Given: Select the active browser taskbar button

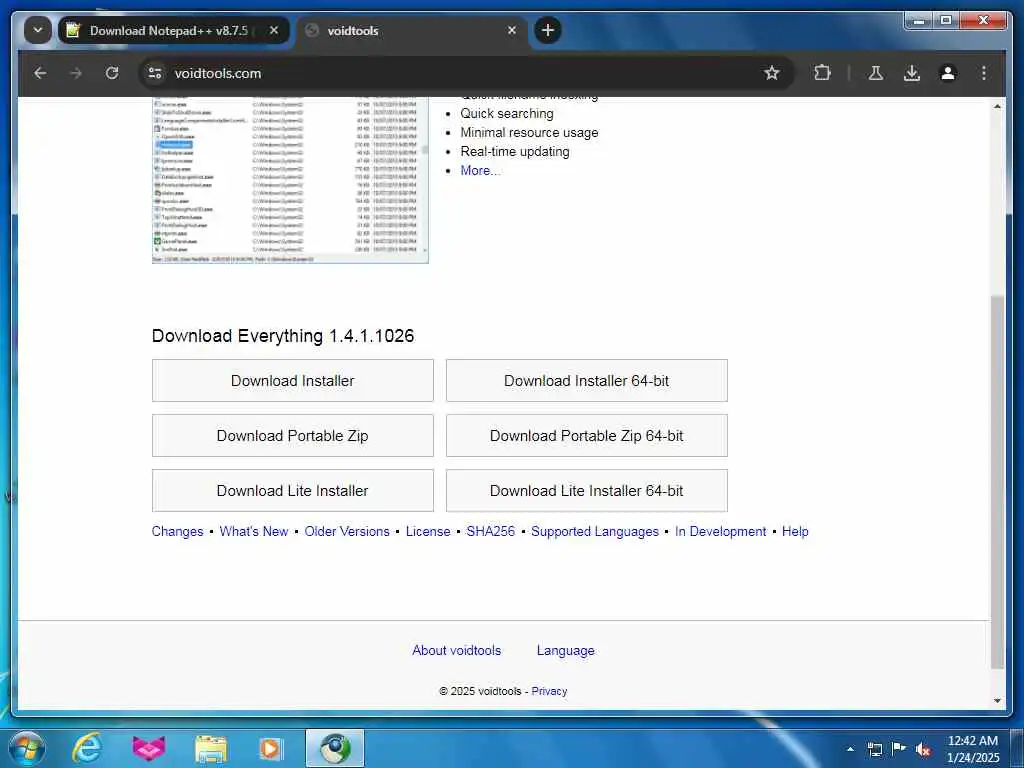Looking at the screenshot, I should click(335, 748).
